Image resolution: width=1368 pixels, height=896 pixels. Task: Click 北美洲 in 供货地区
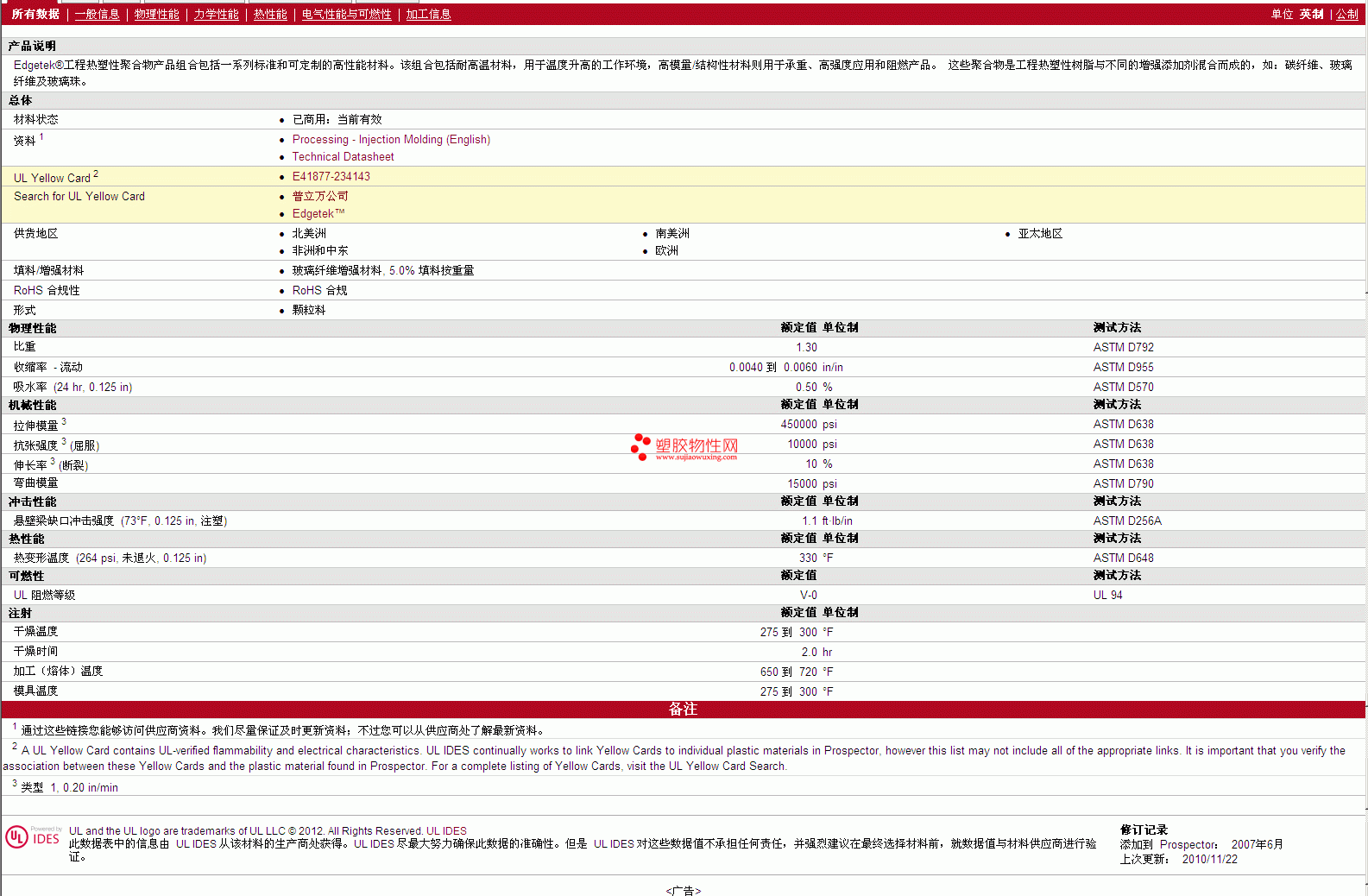click(309, 233)
